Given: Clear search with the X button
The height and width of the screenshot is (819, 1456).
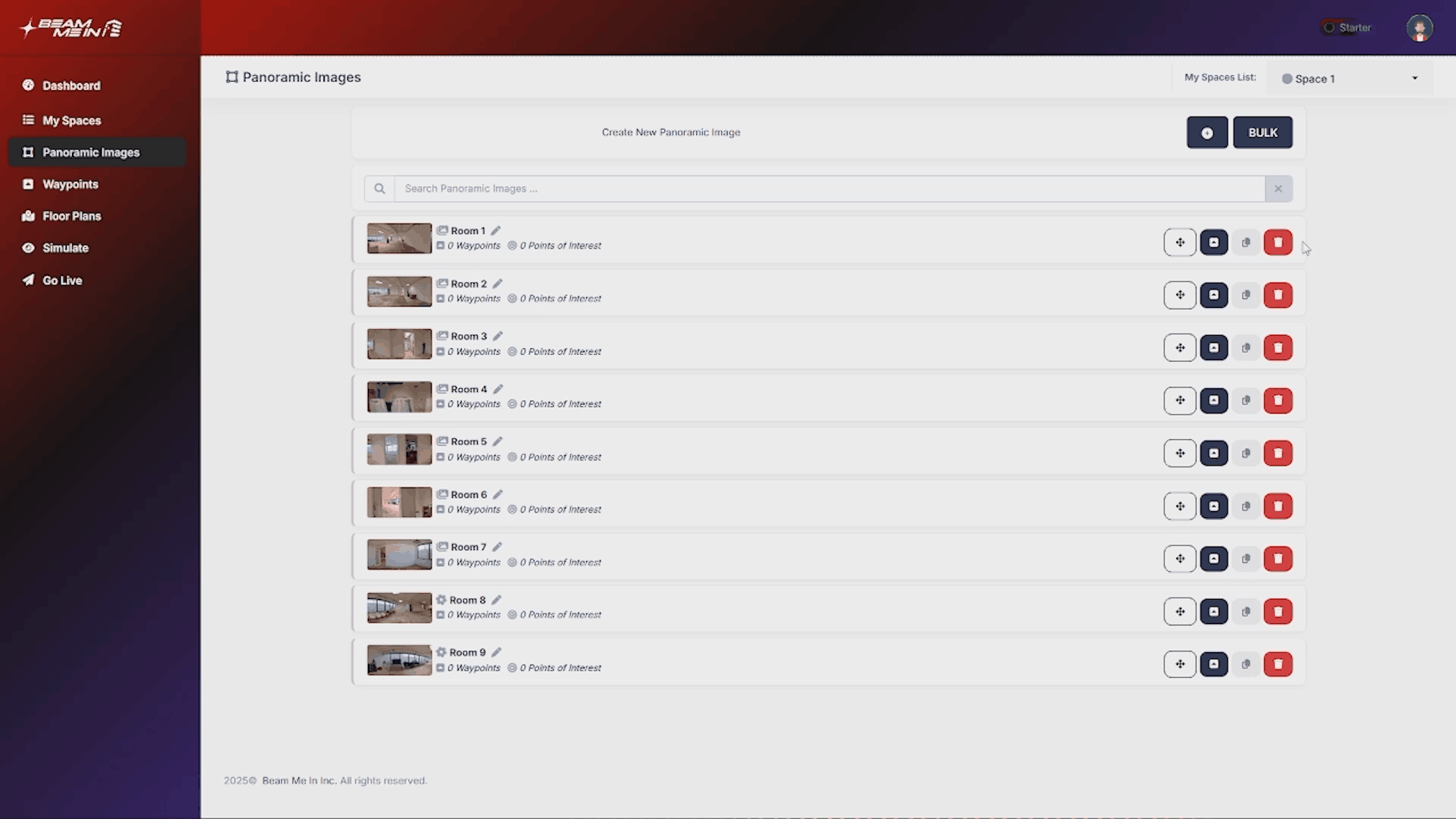Looking at the screenshot, I should point(1278,189).
